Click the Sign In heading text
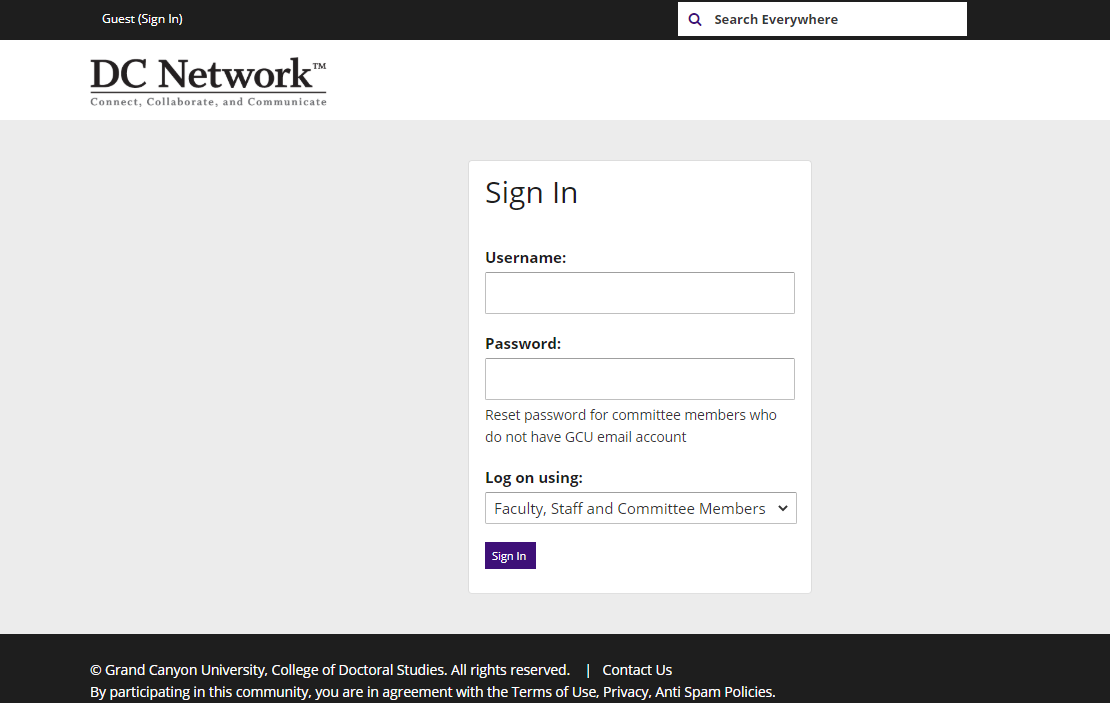This screenshot has width=1110, height=703. (x=532, y=193)
